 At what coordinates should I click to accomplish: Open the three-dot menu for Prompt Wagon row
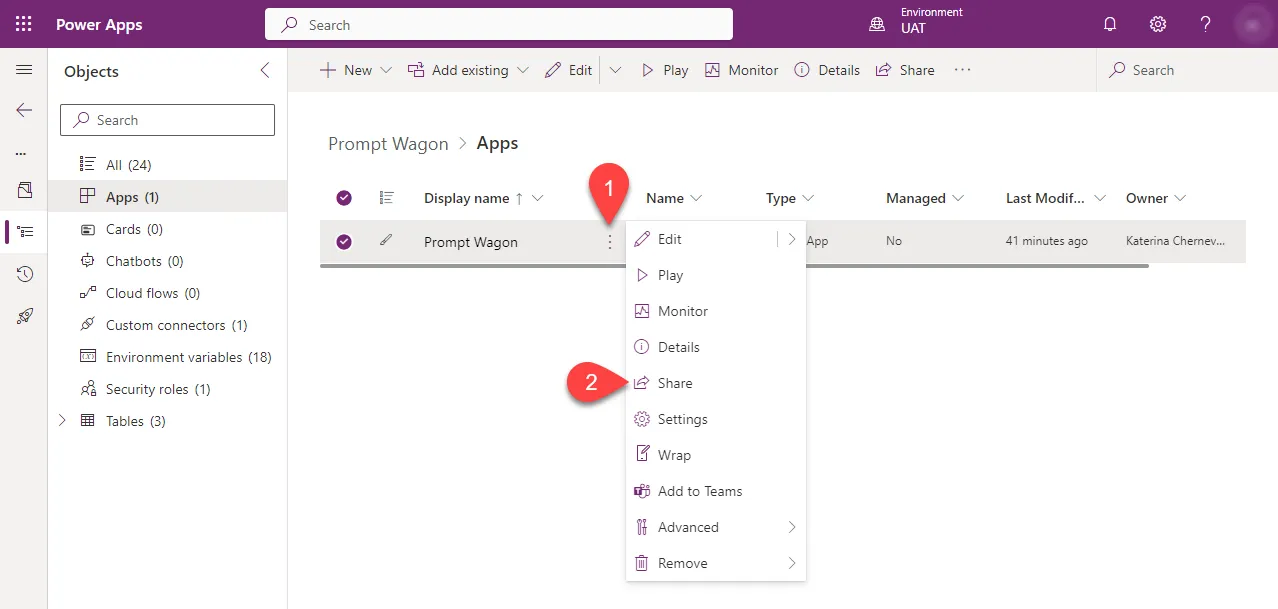tap(610, 242)
